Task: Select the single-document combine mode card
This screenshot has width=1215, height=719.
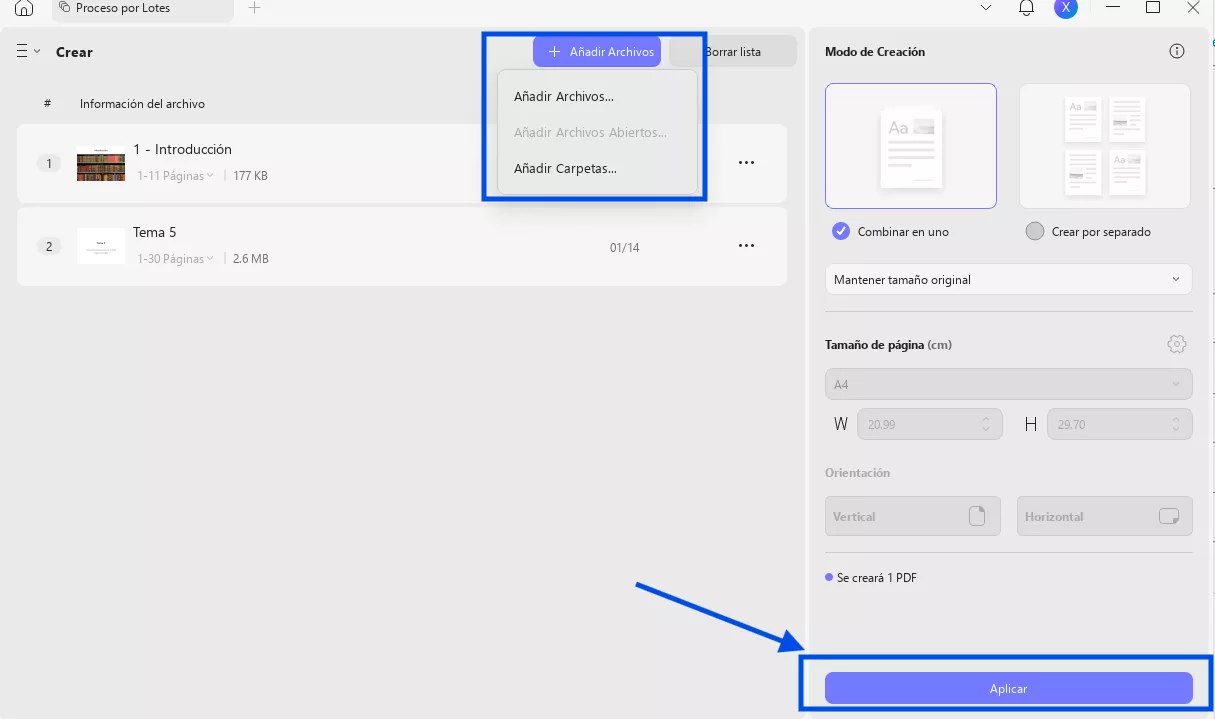Action: (911, 146)
